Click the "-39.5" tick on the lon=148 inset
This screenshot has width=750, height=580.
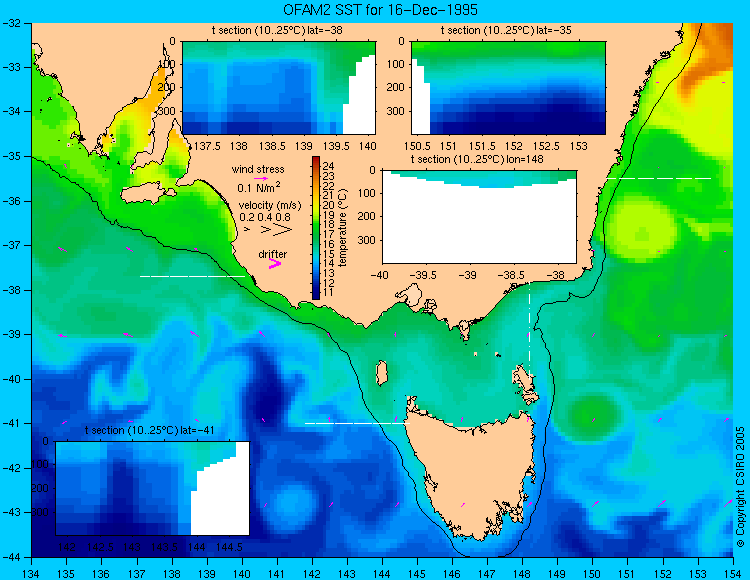tap(425, 275)
